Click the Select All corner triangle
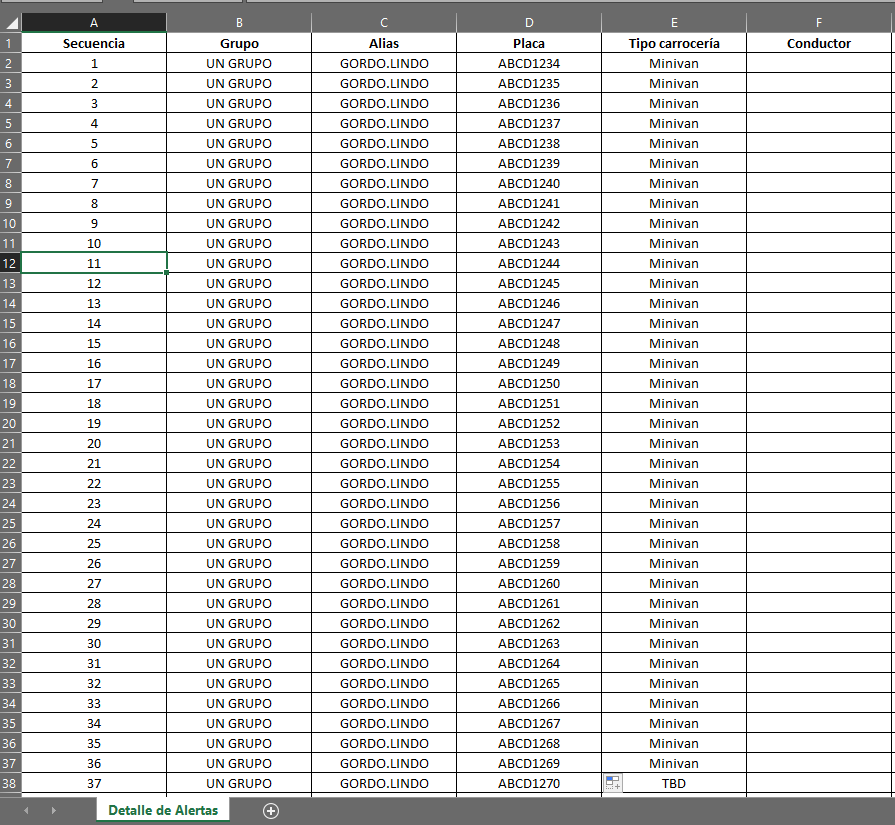This screenshot has height=825, width=895. (11, 23)
